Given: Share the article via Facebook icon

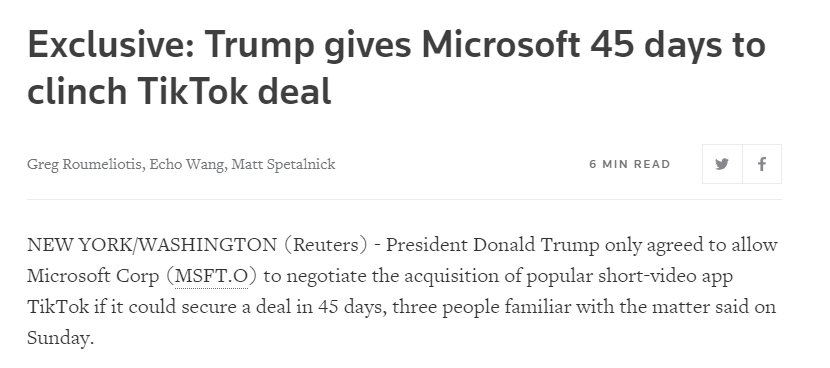Looking at the screenshot, I should coord(762,164).
